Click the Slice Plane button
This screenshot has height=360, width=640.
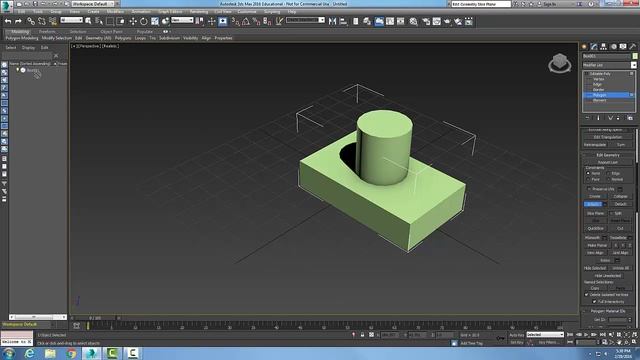595,213
